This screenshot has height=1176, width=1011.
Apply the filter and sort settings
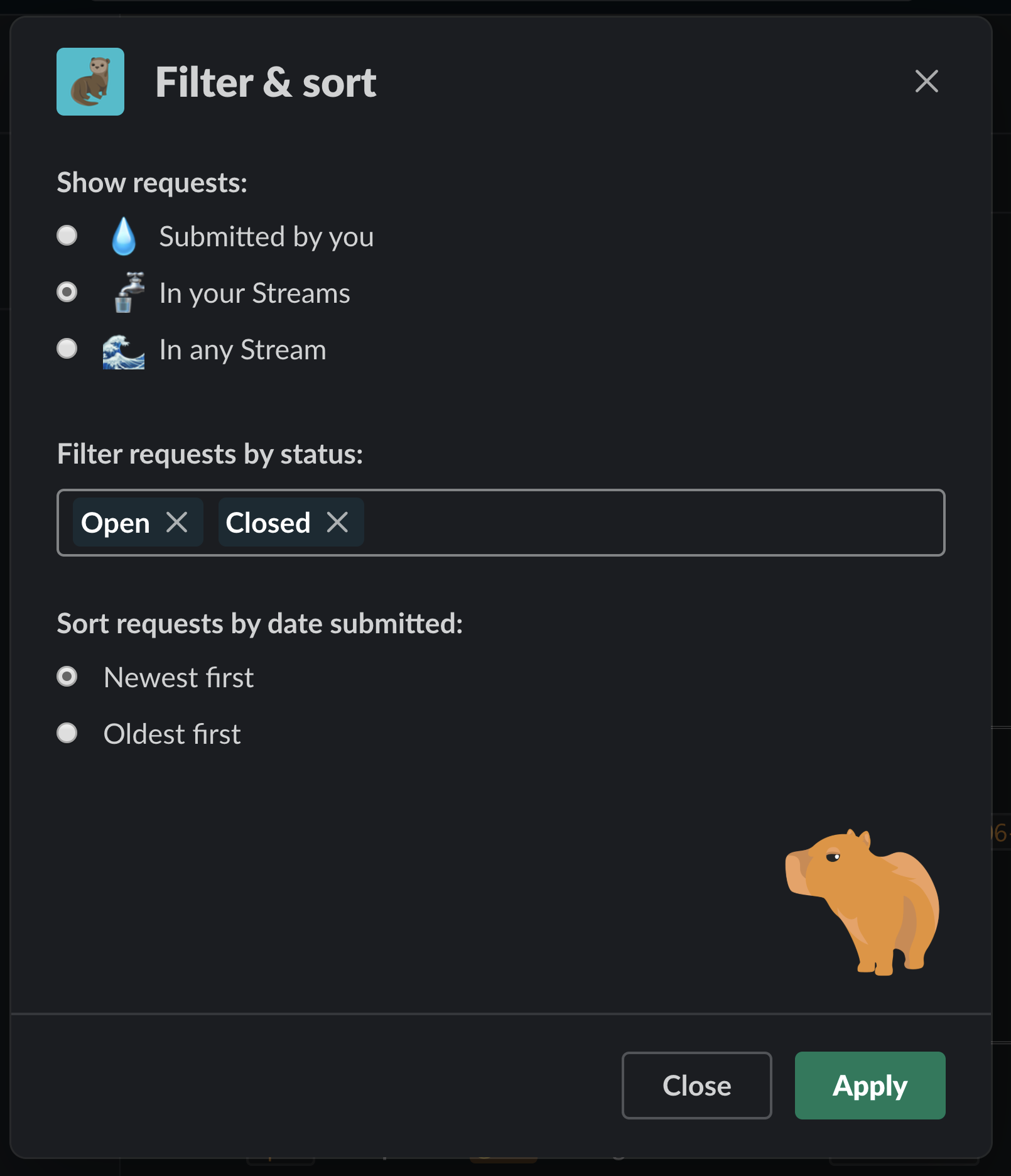click(870, 1086)
